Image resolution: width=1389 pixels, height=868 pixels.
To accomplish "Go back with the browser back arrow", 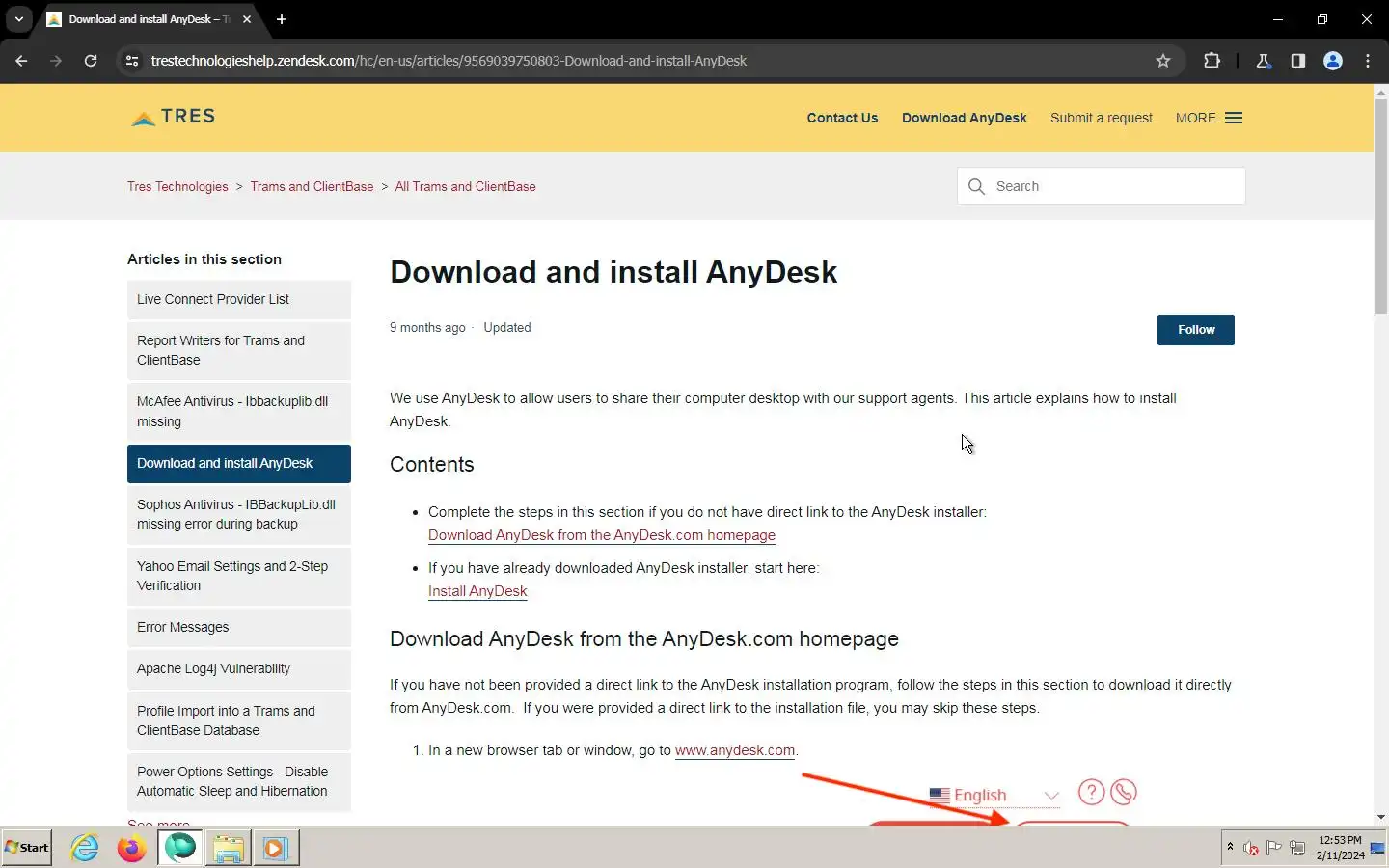I will (x=21, y=61).
